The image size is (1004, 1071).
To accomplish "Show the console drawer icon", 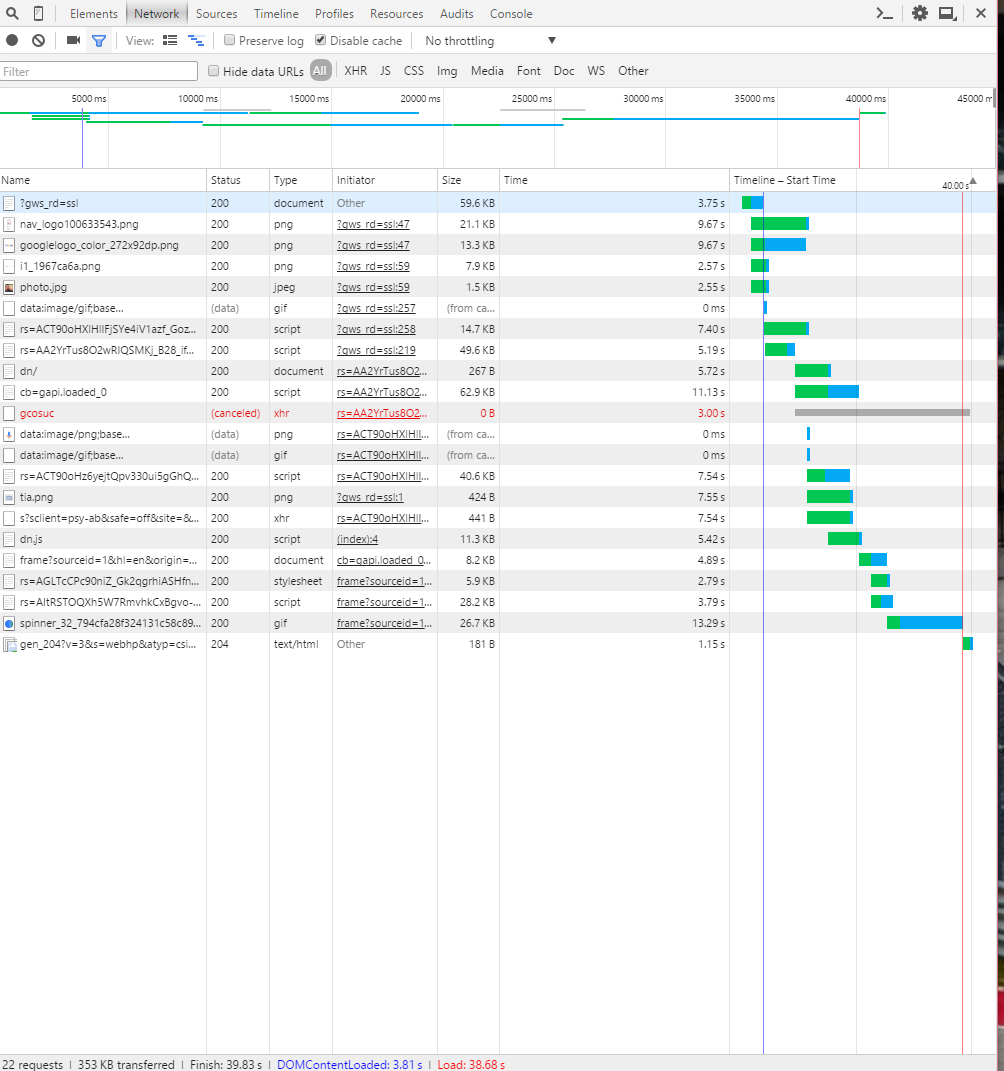I will click(x=884, y=13).
